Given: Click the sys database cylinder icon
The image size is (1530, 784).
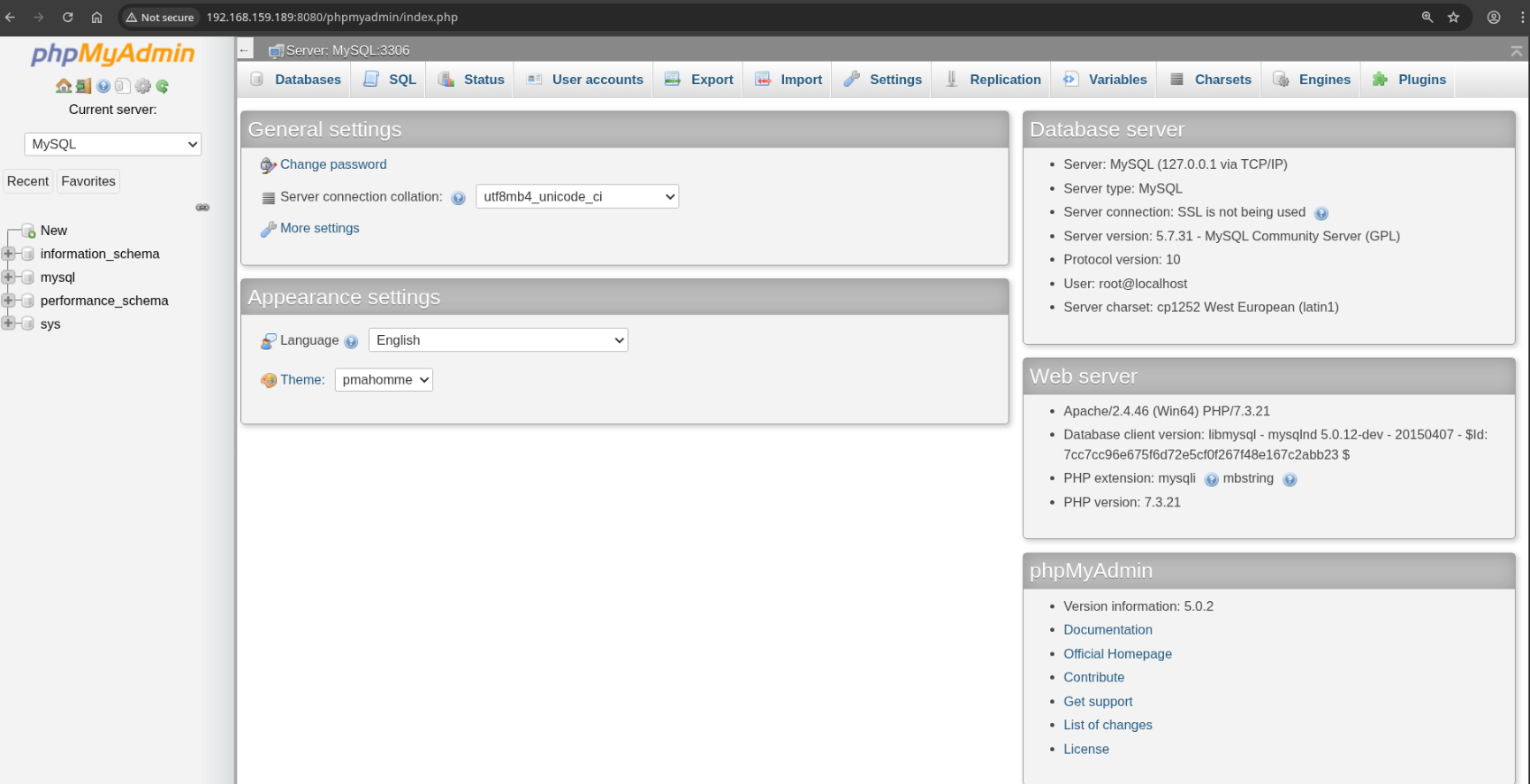Looking at the screenshot, I should pyautogui.click(x=28, y=324).
